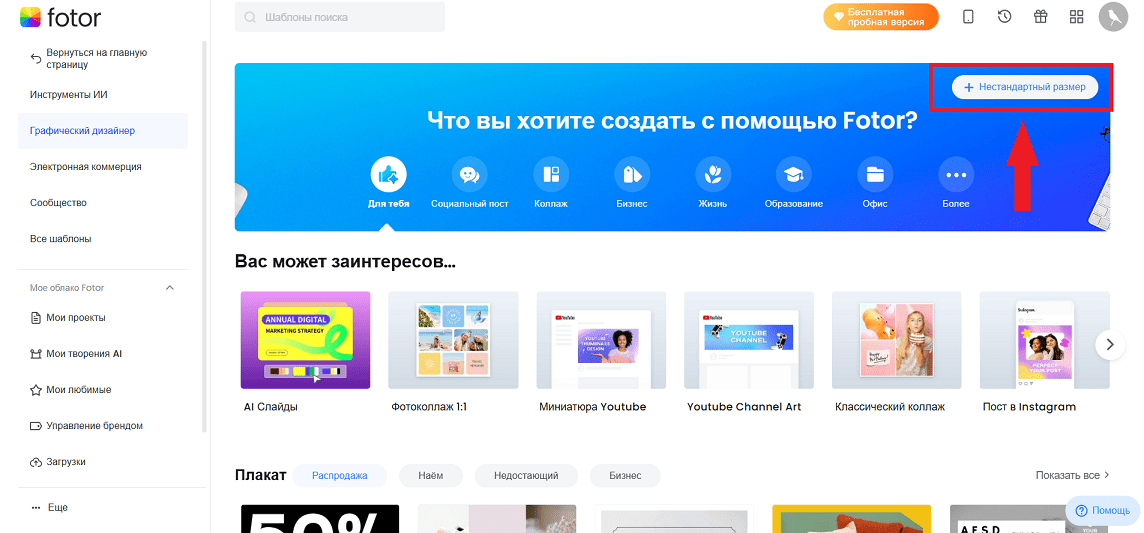Open the Пост в Instagram template thumbnail
1144x533 pixels.
pyautogui.click(x=1045, y=340)
